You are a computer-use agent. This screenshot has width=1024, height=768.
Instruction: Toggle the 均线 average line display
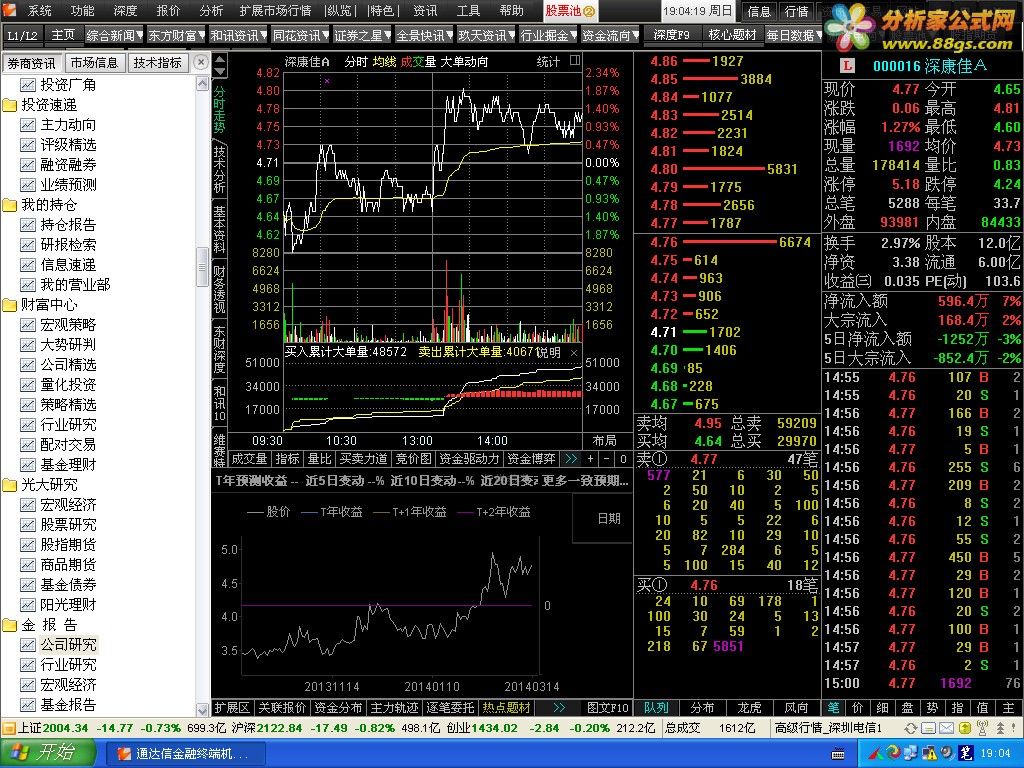point(385,61)
